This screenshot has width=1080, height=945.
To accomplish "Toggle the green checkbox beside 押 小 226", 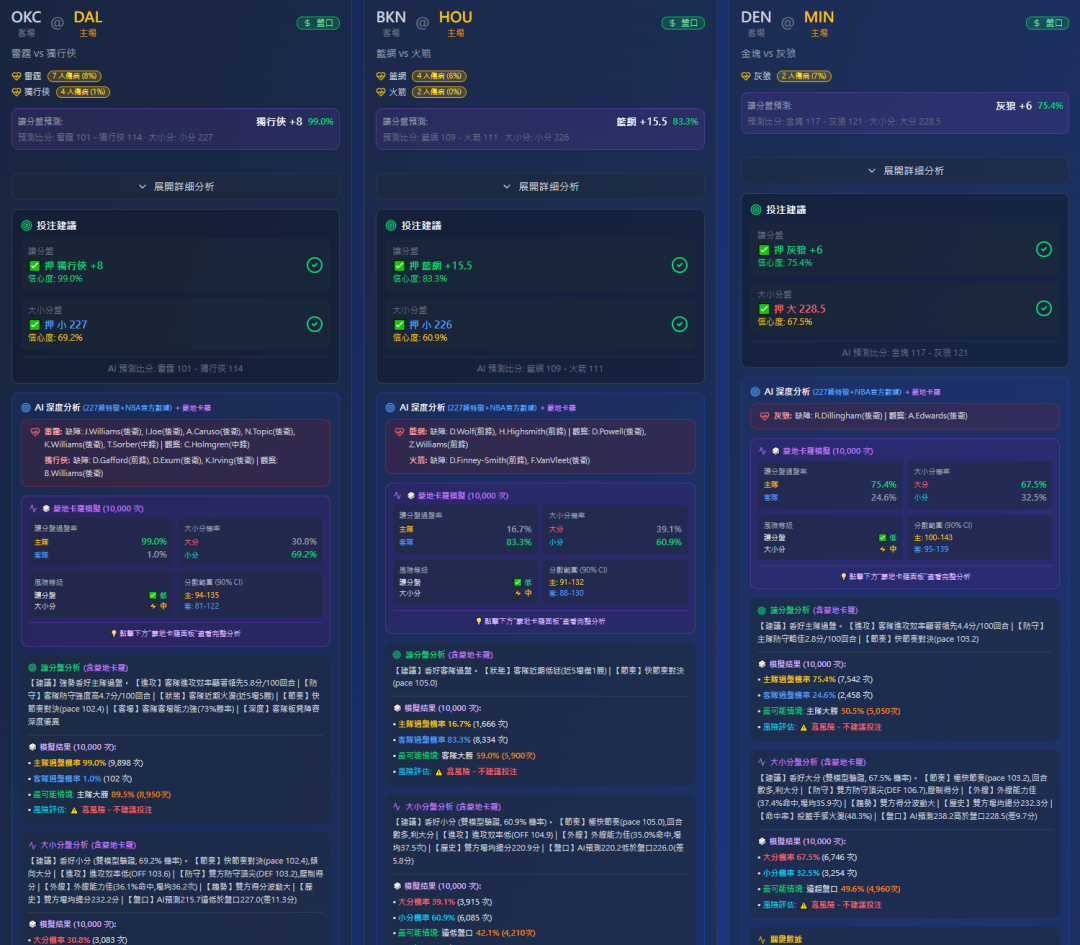I will point(399,325).
